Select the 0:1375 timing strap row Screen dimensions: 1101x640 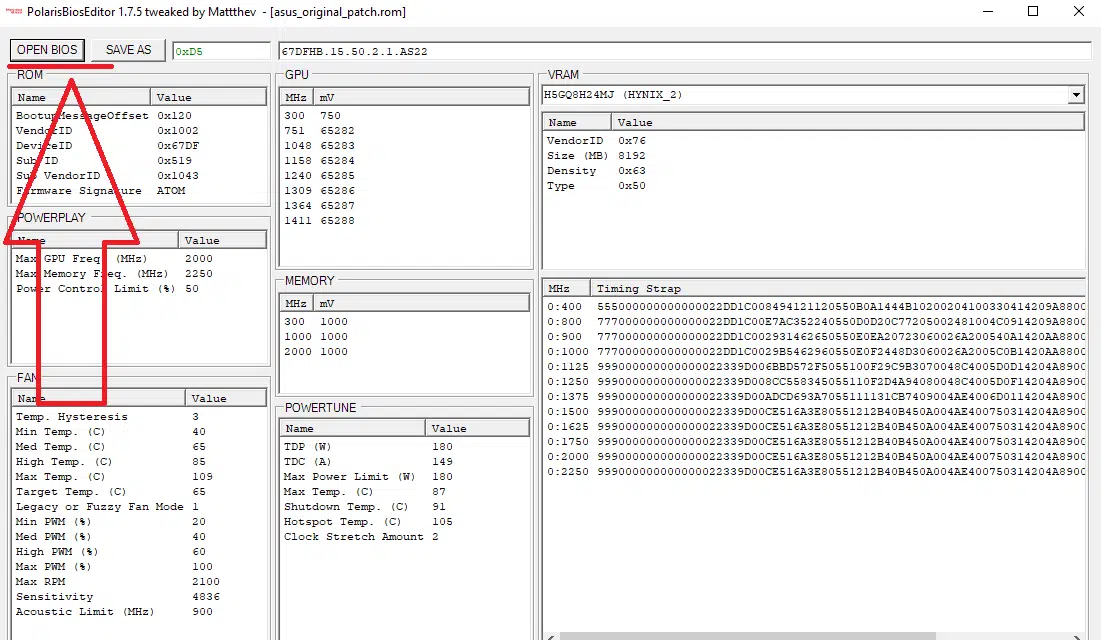tap(815, 397)
